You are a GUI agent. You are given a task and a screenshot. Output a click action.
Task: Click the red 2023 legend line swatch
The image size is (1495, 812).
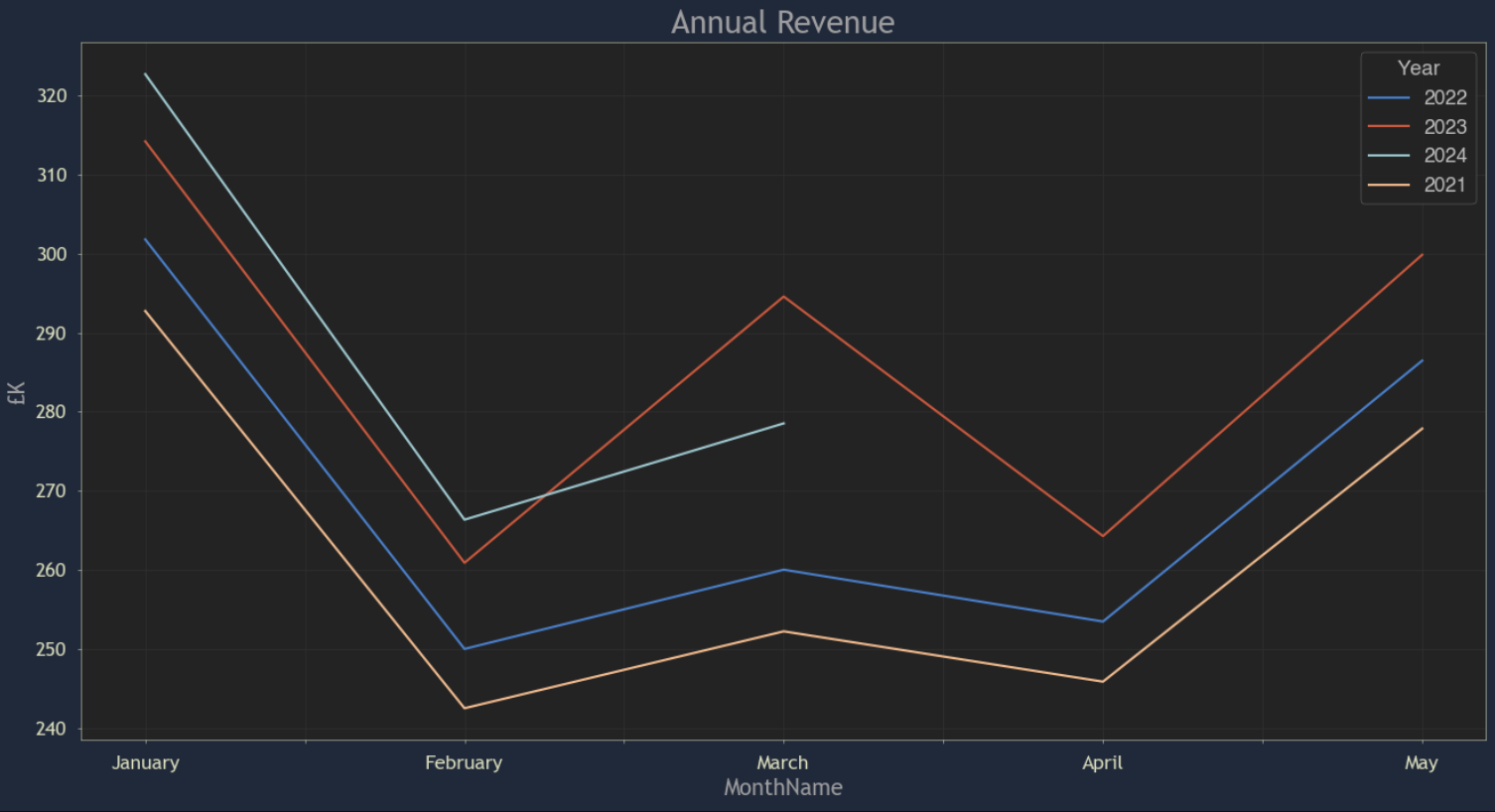tap(1389, 126)
